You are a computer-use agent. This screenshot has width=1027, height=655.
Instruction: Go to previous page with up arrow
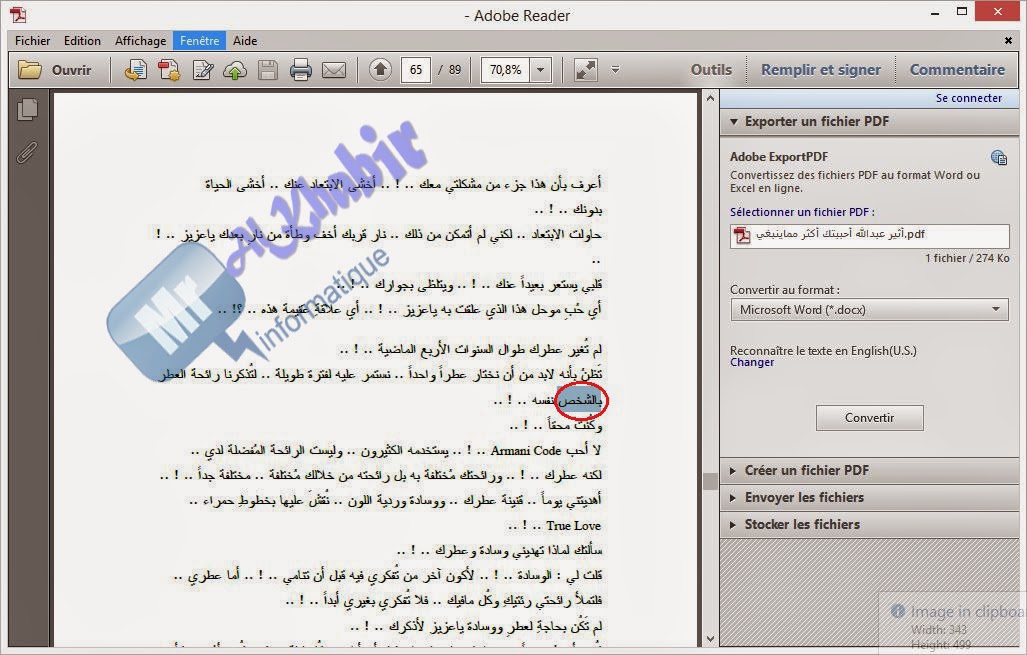(381, 69)
